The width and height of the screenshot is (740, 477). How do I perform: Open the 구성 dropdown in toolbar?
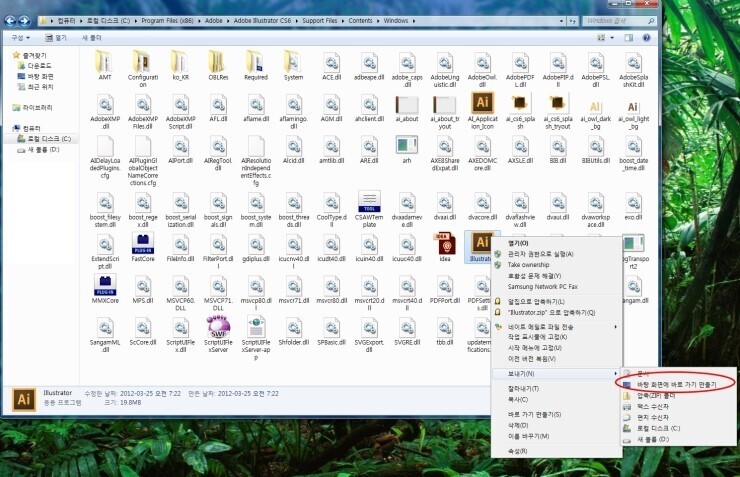click(x=19, y=37)
